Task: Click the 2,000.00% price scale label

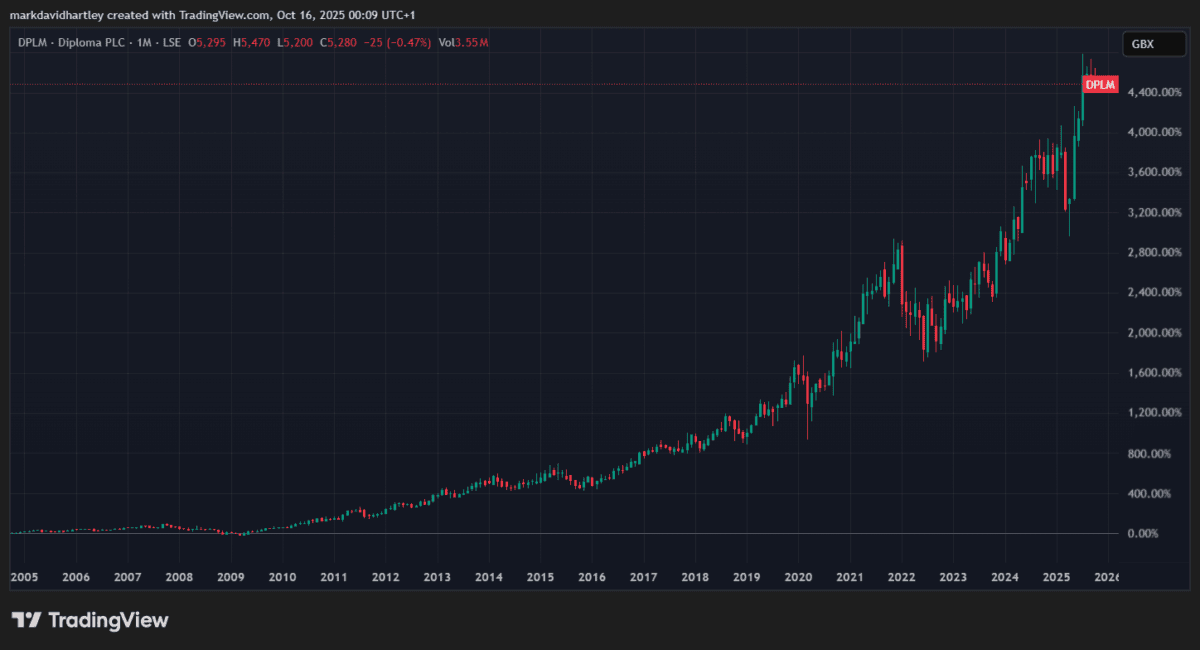Action: point(1142,333)
